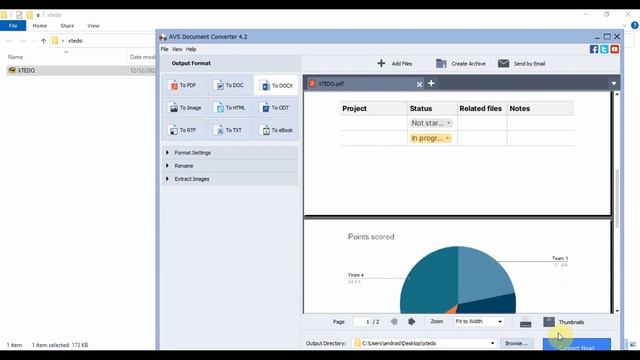Choose the To eBook output format

pyautogui.click(x=277, y=130)
